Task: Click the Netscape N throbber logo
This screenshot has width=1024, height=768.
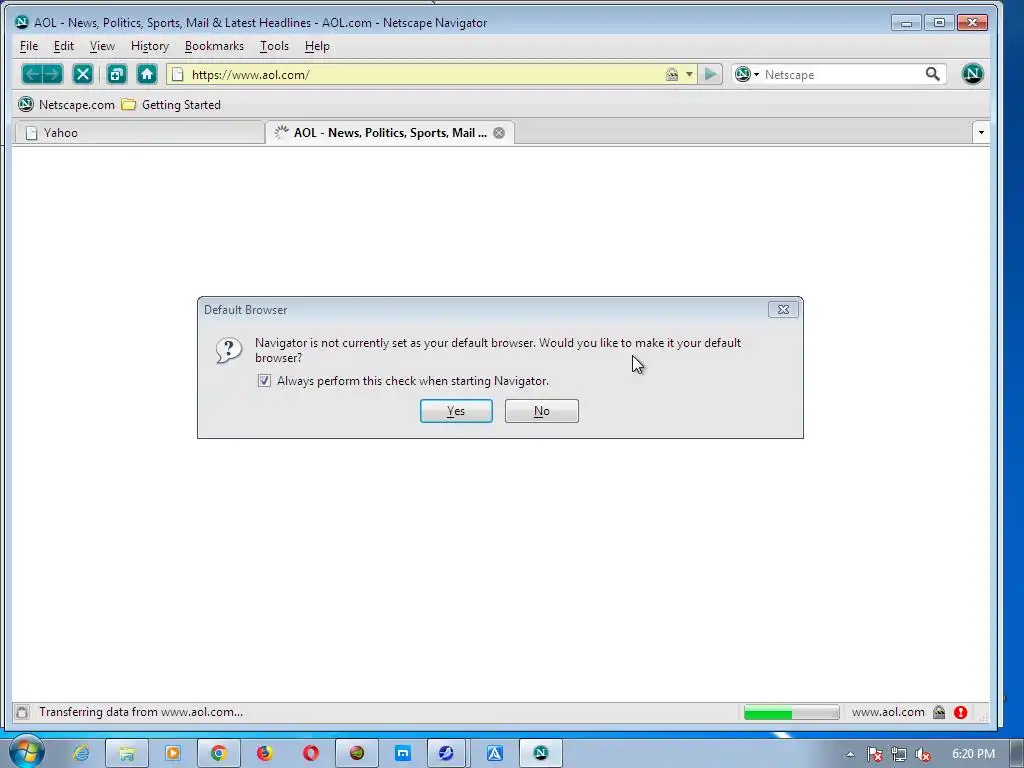Action: point(972,74)
